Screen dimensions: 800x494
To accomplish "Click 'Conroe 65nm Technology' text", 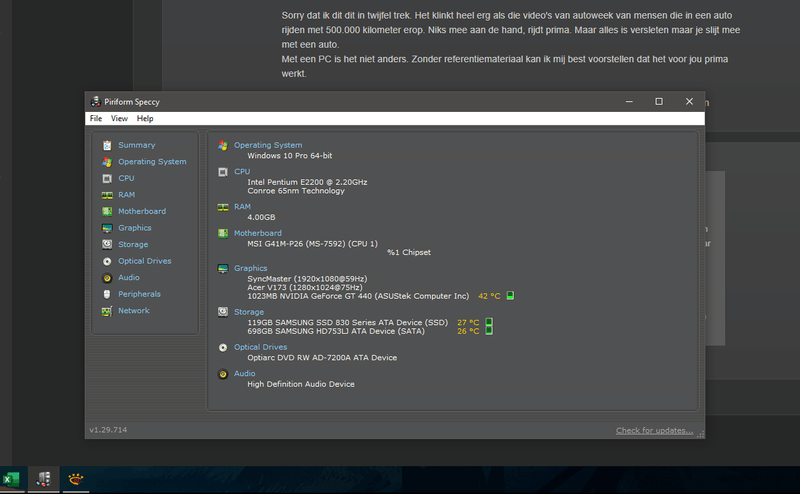I will point(296,191).
